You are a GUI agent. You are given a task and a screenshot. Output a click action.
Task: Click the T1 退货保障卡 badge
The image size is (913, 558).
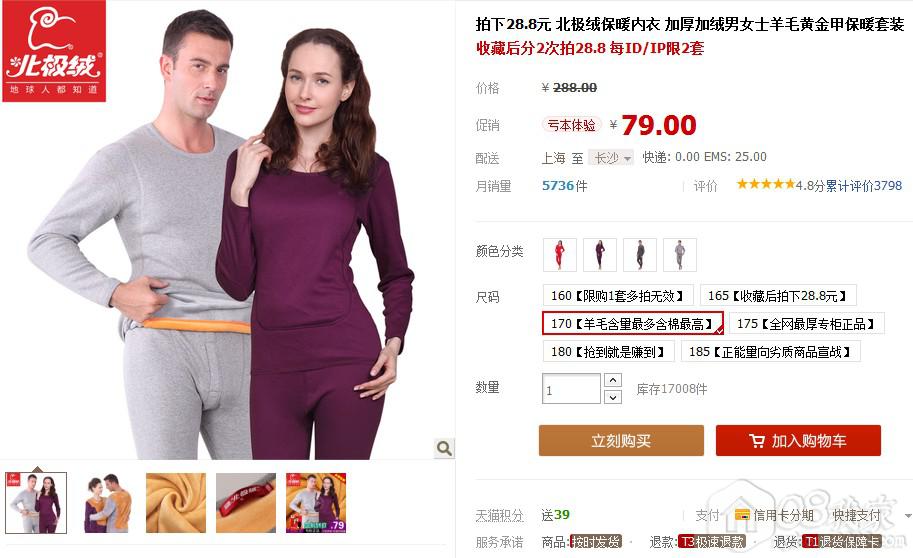tap(841, 542)
